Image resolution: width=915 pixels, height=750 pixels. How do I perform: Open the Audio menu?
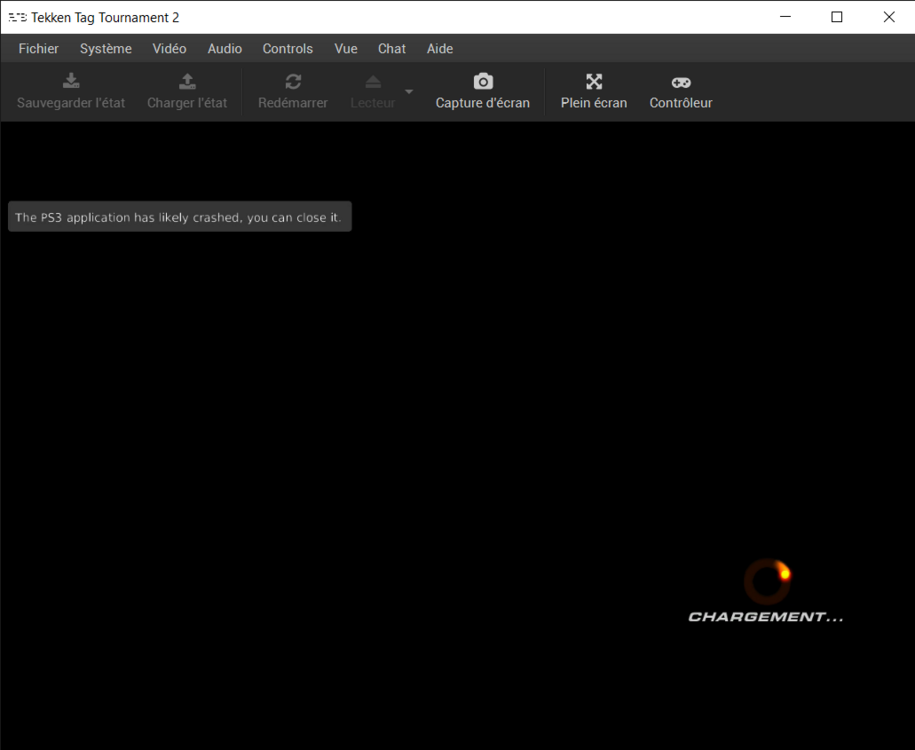click(224, 48)
